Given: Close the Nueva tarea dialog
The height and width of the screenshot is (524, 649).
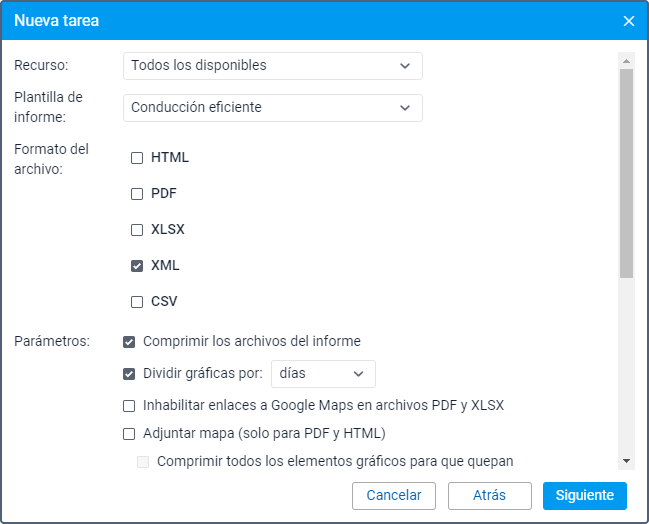Looking at the screenshot, I should pos(628,21).
